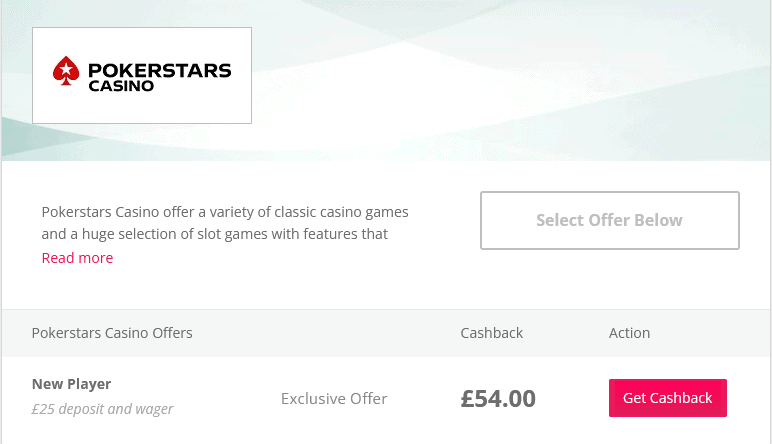Select the New Player offer row
This screenshot has width=772, height=444.
coord(386,398)
